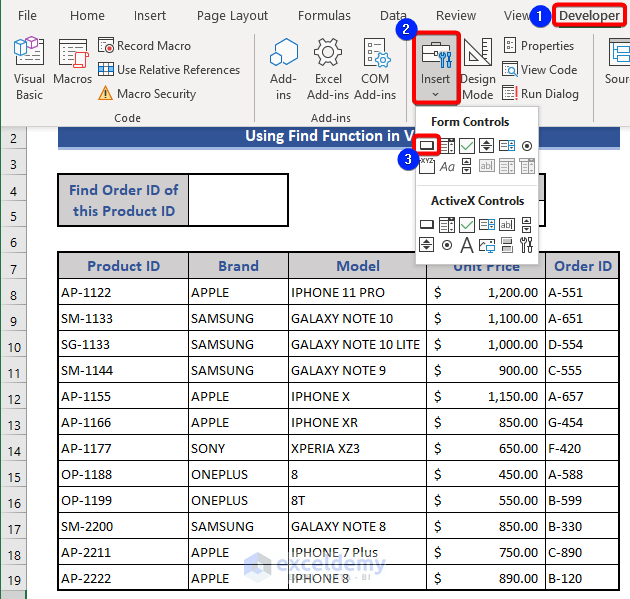
Task: Select cell containing XPERIA XZ3
Action: click(x=358, y=448)
